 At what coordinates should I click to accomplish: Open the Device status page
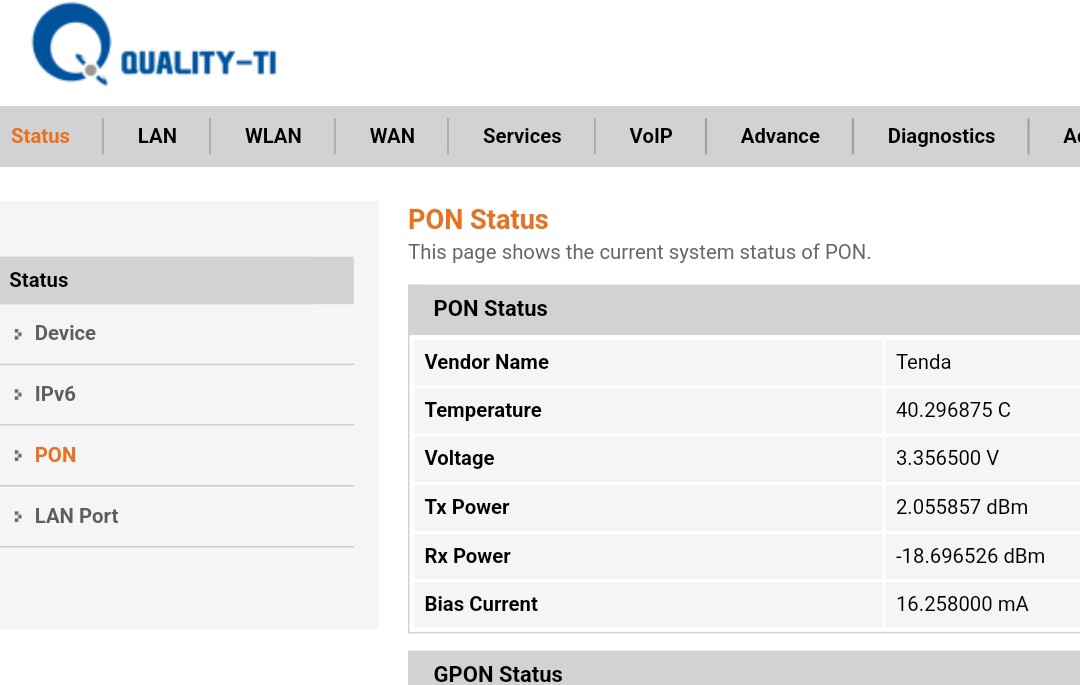(65, 333)
